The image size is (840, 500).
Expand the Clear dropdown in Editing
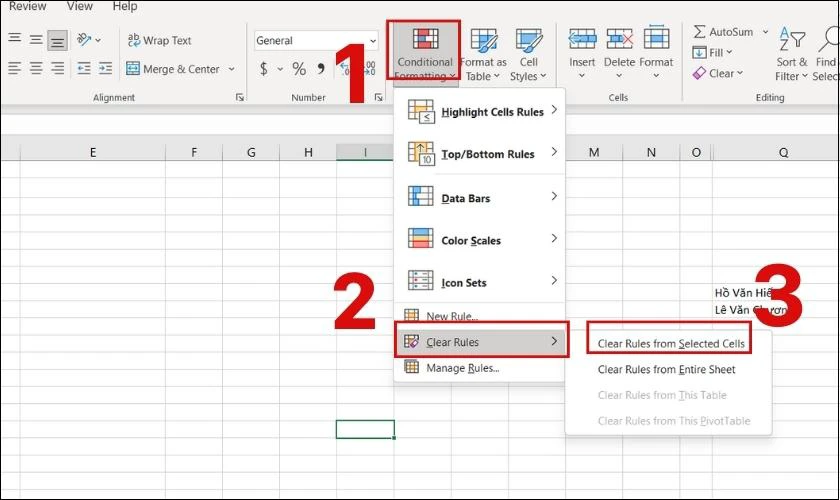718,73
